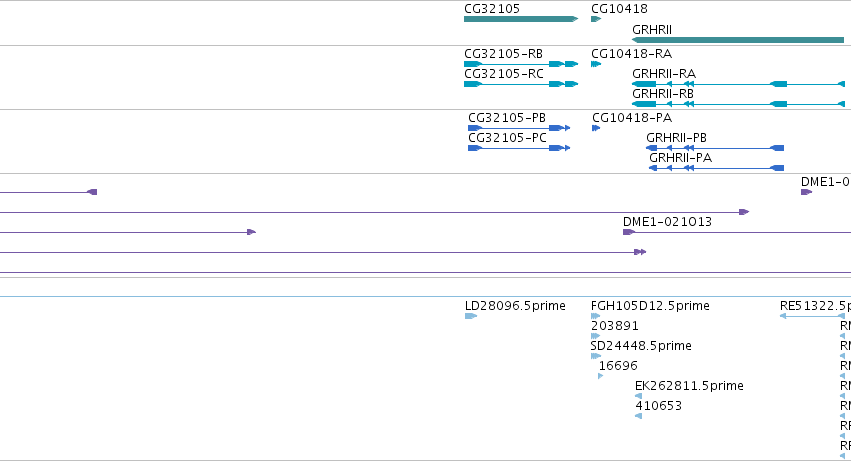
Task: Select the CG10418-RA transcript label
Action: [x=631, y=54]
